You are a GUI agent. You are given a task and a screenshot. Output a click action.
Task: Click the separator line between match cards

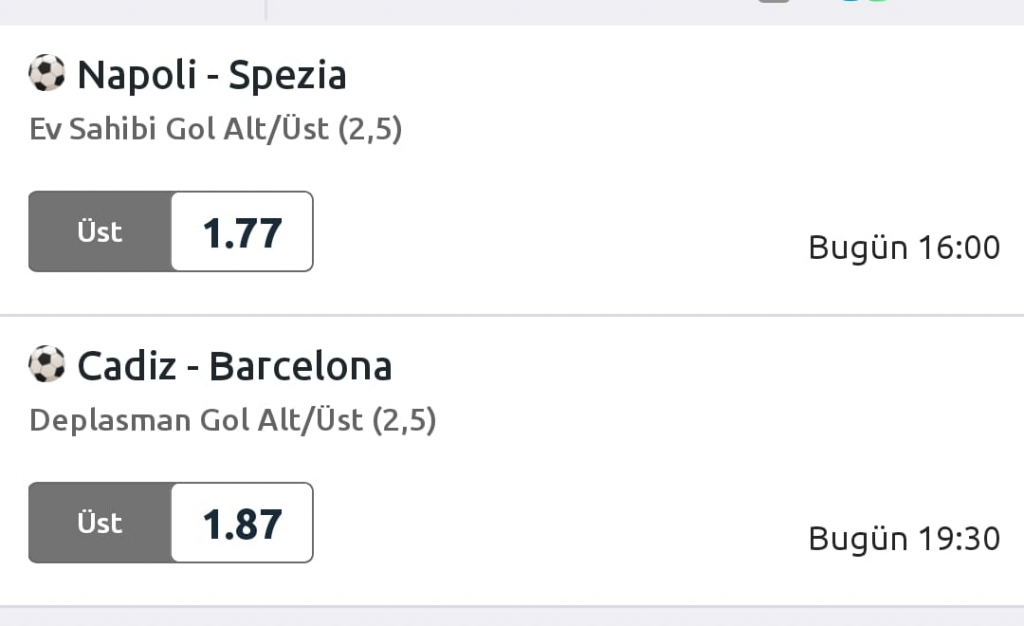pyautogui.click(x=512, y=315)
